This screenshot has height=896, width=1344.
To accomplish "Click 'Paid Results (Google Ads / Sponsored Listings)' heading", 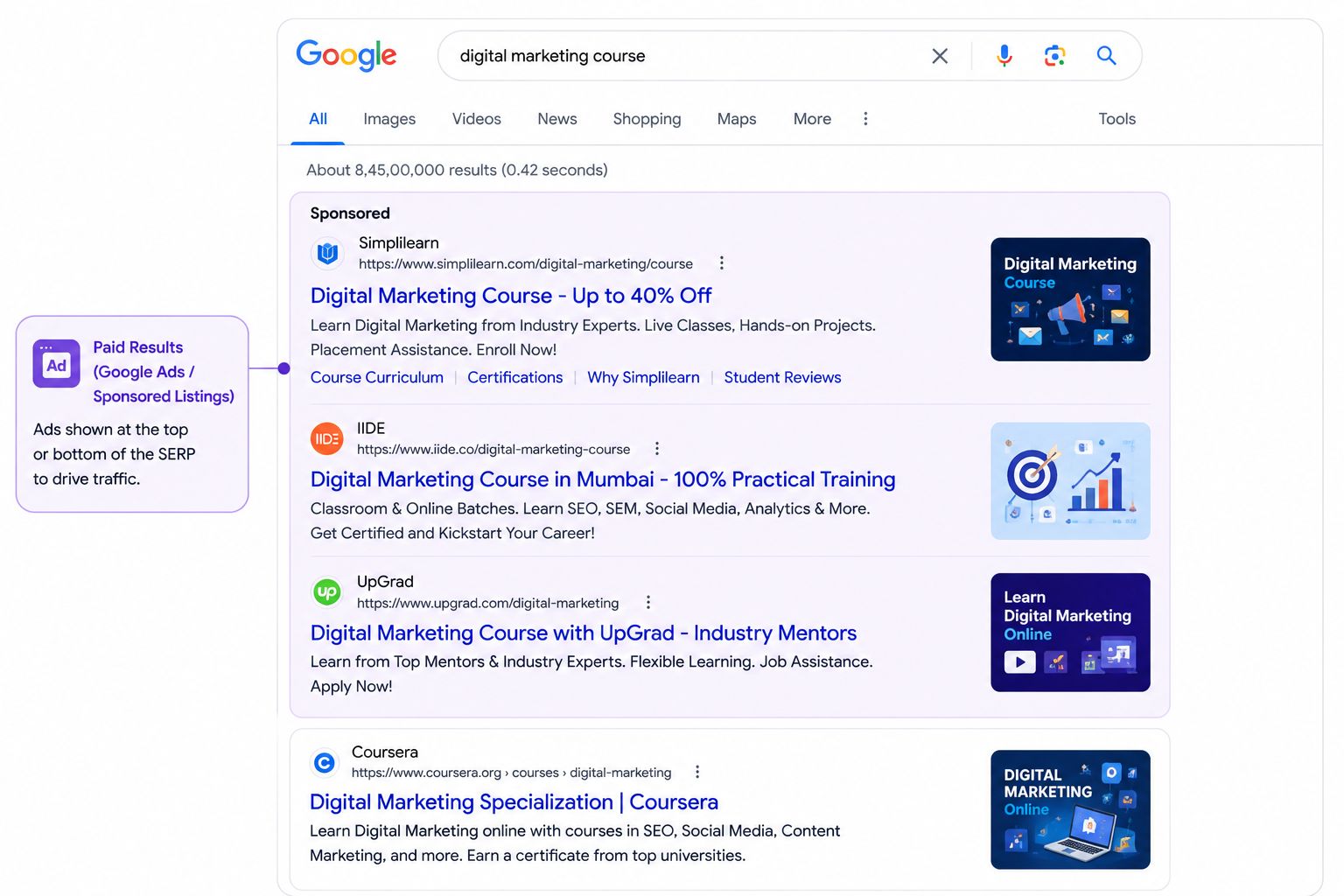I will pyautogui.click(x=164, y=372).
